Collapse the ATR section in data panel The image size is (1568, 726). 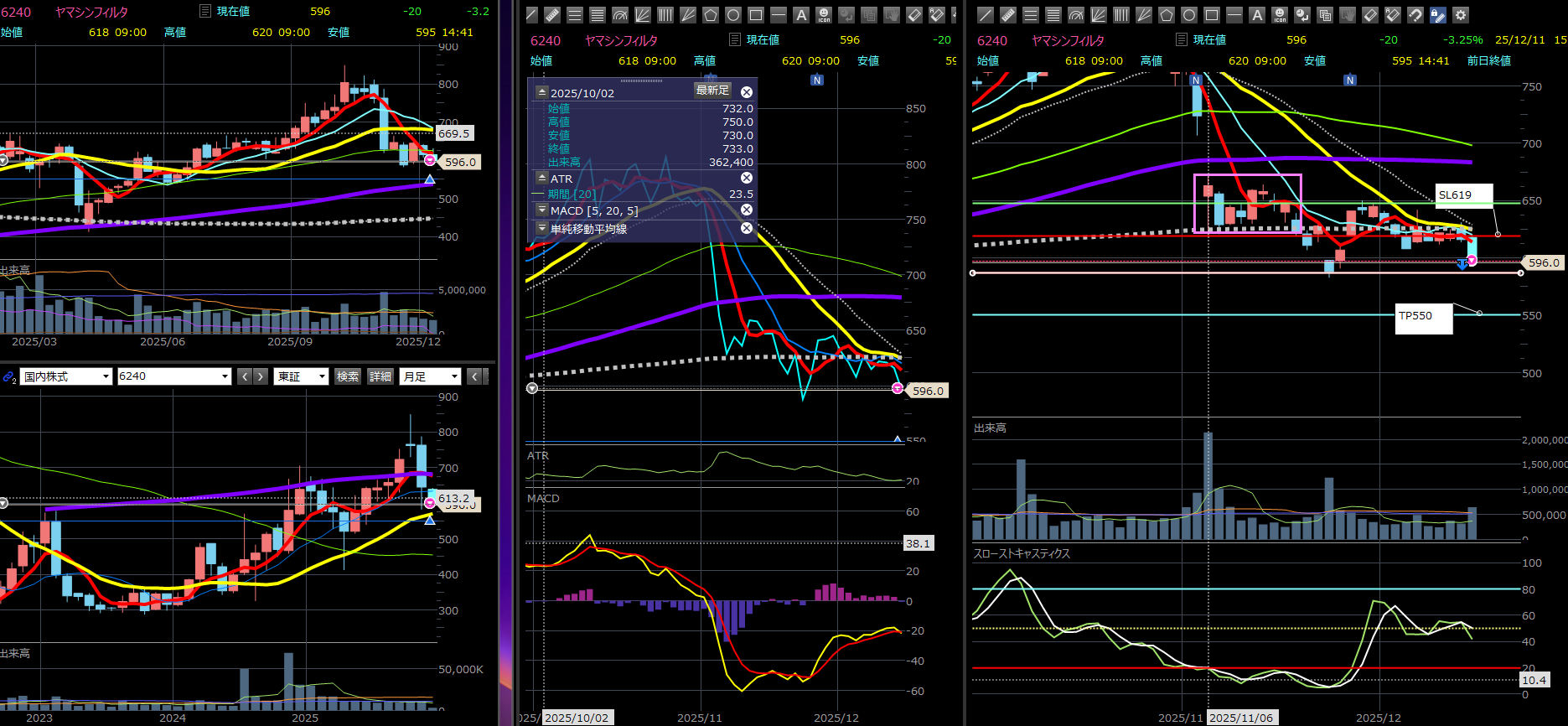click(542, 179)
